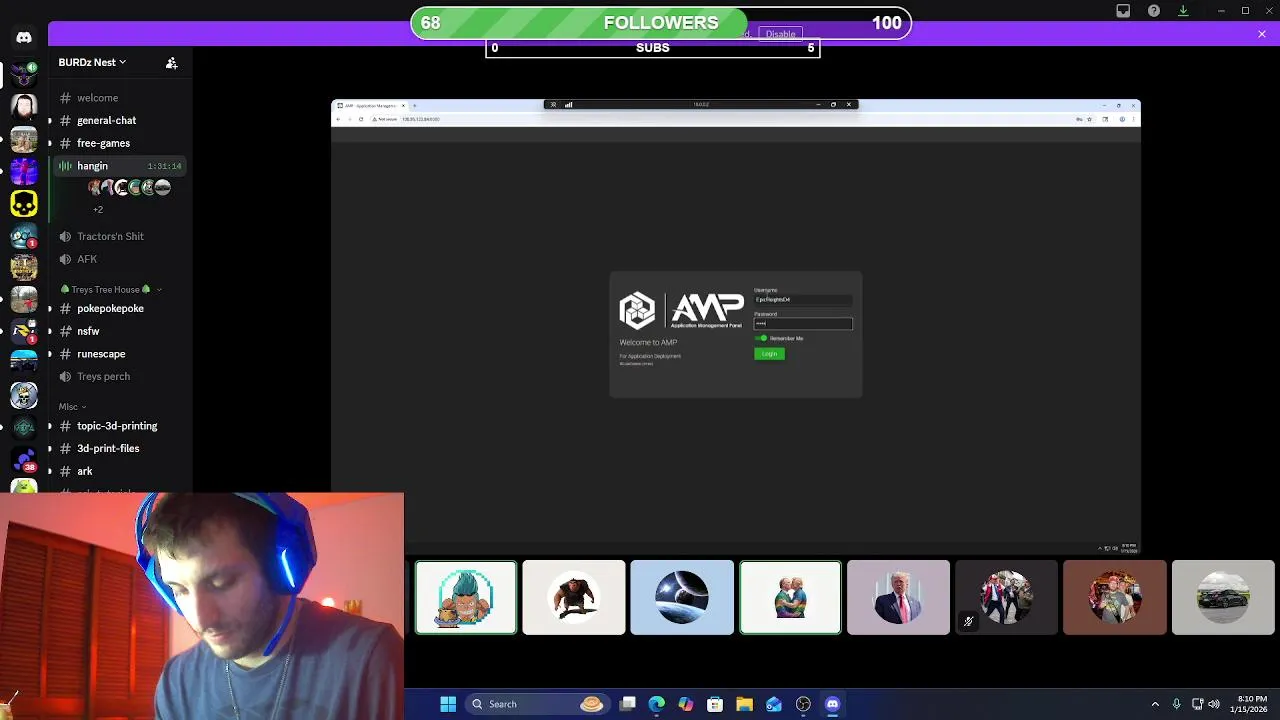This screenshot has height=720, width=1280.
Task: Select the yellow skull server icon
Action: [x=24, y=204]
